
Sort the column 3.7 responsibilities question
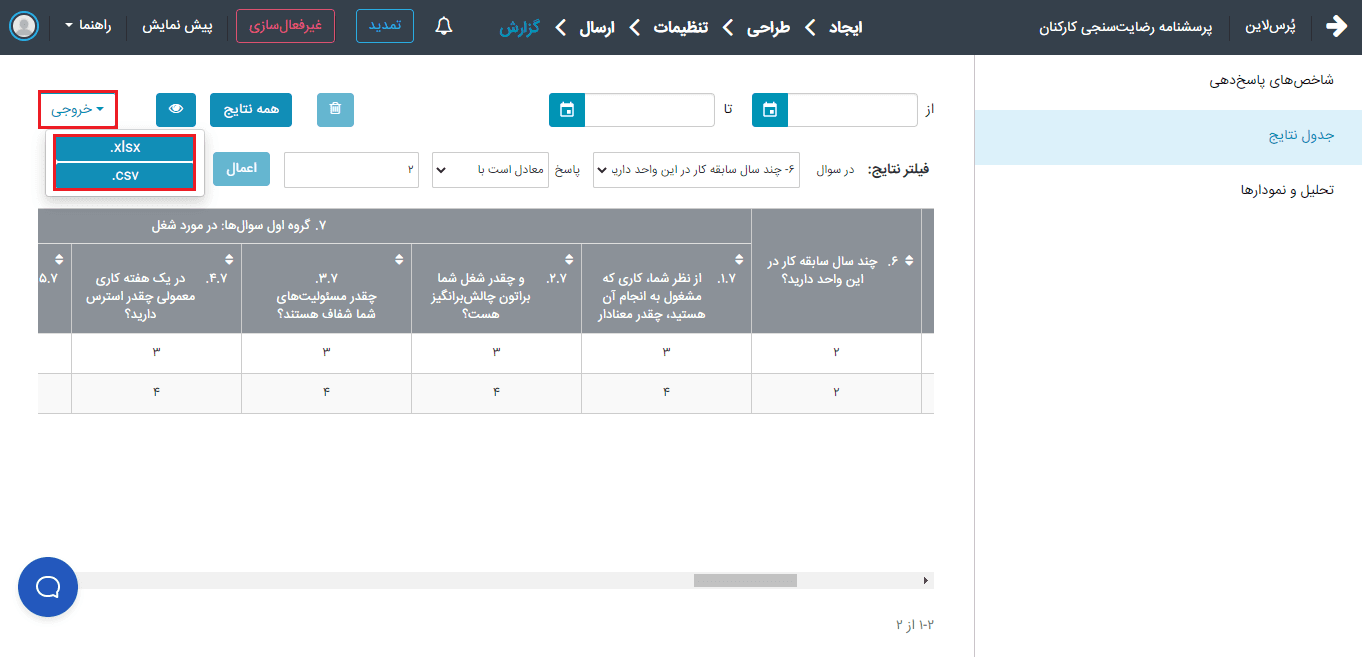point(399,260)
